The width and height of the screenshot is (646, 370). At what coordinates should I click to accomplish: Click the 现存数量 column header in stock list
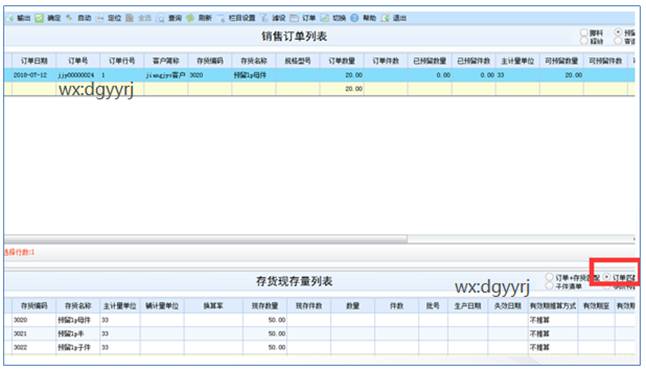point(265,306)
